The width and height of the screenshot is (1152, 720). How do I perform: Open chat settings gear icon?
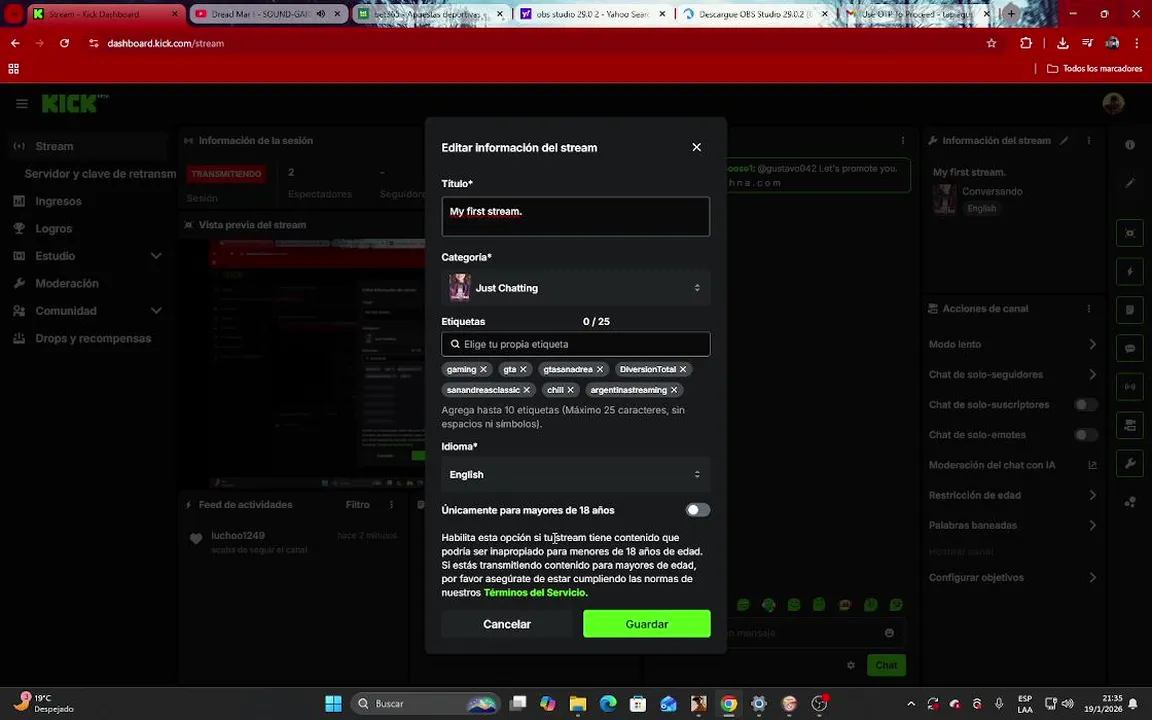851,665
